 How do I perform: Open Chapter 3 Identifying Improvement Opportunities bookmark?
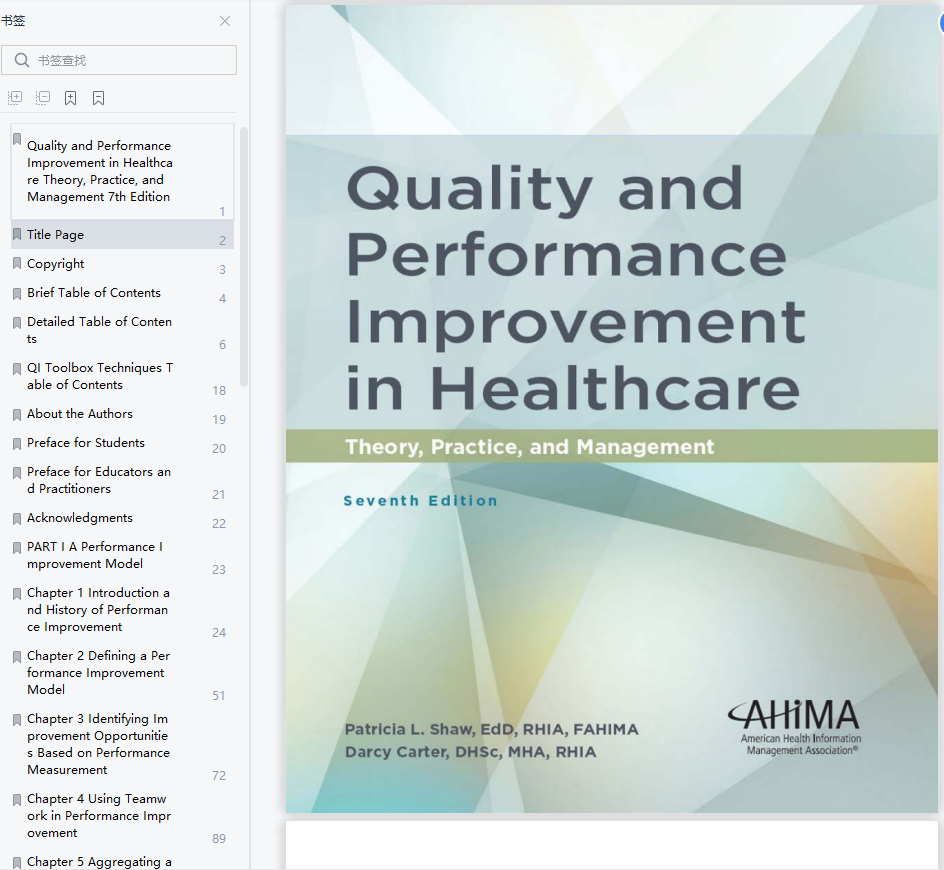coord(122,744)
